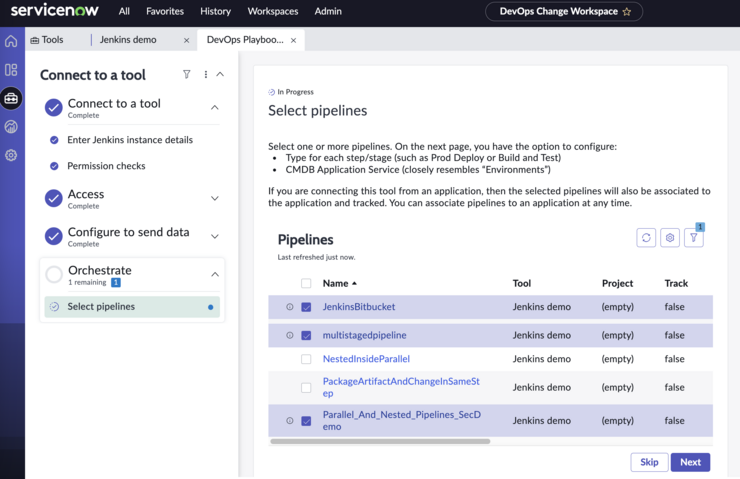Open the History menu
This screenshot has height=479, width=740.
pos(215,11)
